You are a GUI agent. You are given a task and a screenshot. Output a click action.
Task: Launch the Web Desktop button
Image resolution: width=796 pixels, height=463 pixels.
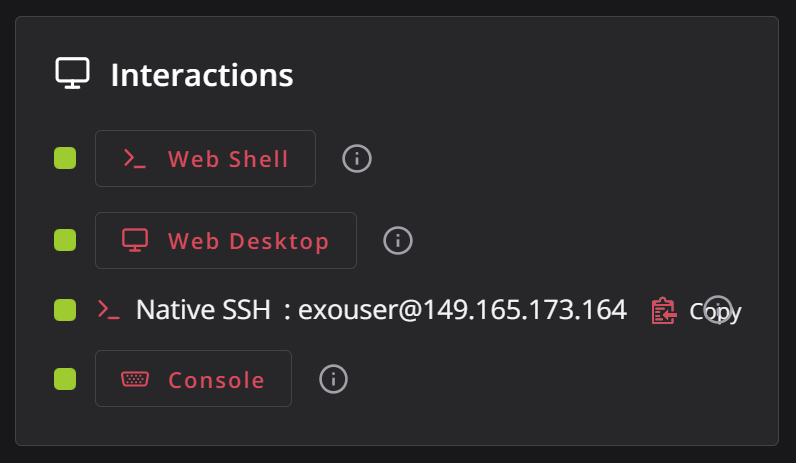[226, 240]
